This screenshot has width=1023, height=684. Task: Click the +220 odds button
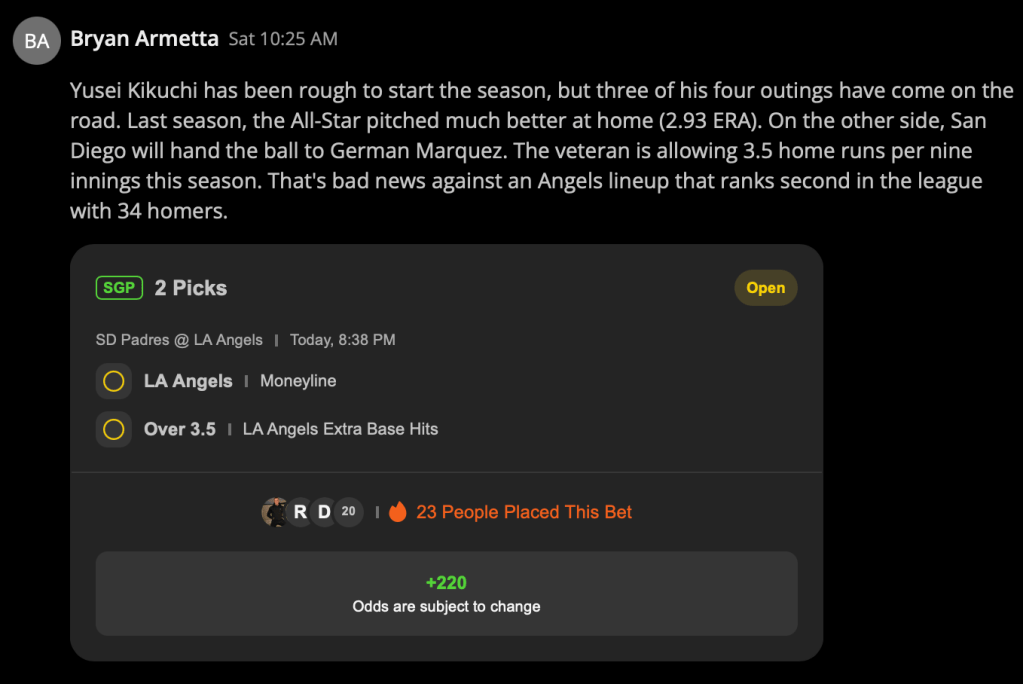pos(446,594)
